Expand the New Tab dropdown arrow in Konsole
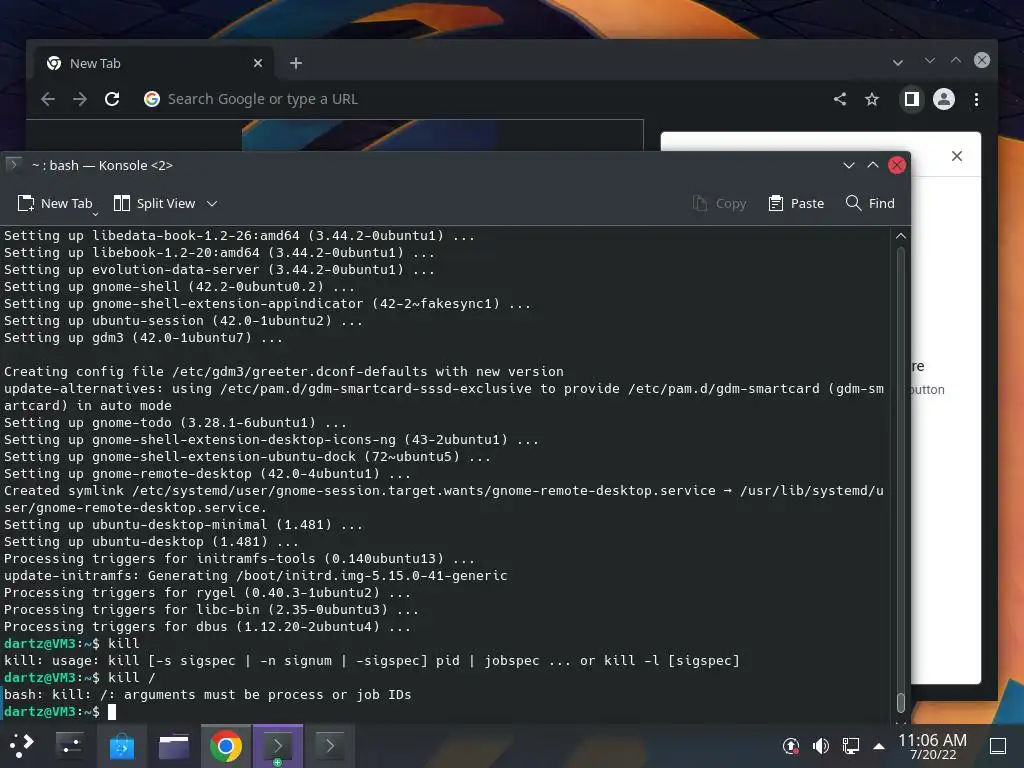The height and width of the screenshot is (768, 1024). pyautogui.click(x=95, y=213)
